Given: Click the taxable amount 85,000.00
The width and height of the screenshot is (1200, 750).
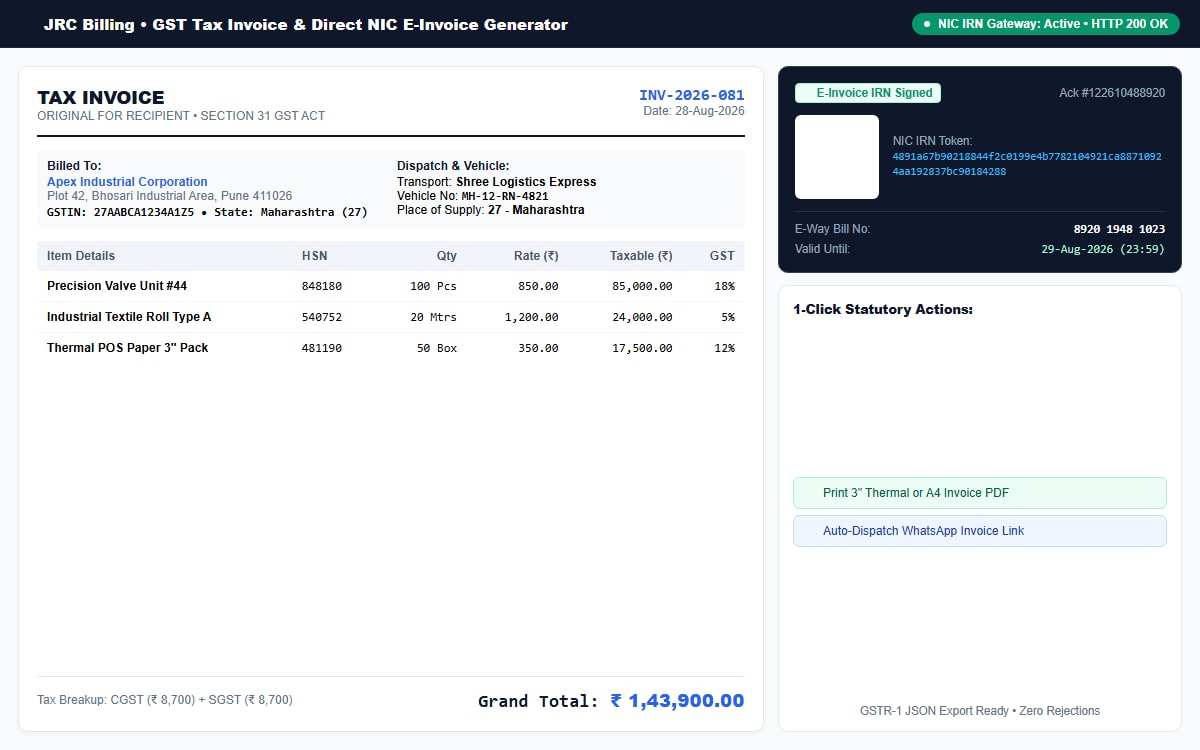Looking at the screenshot, I should point(642,286).
